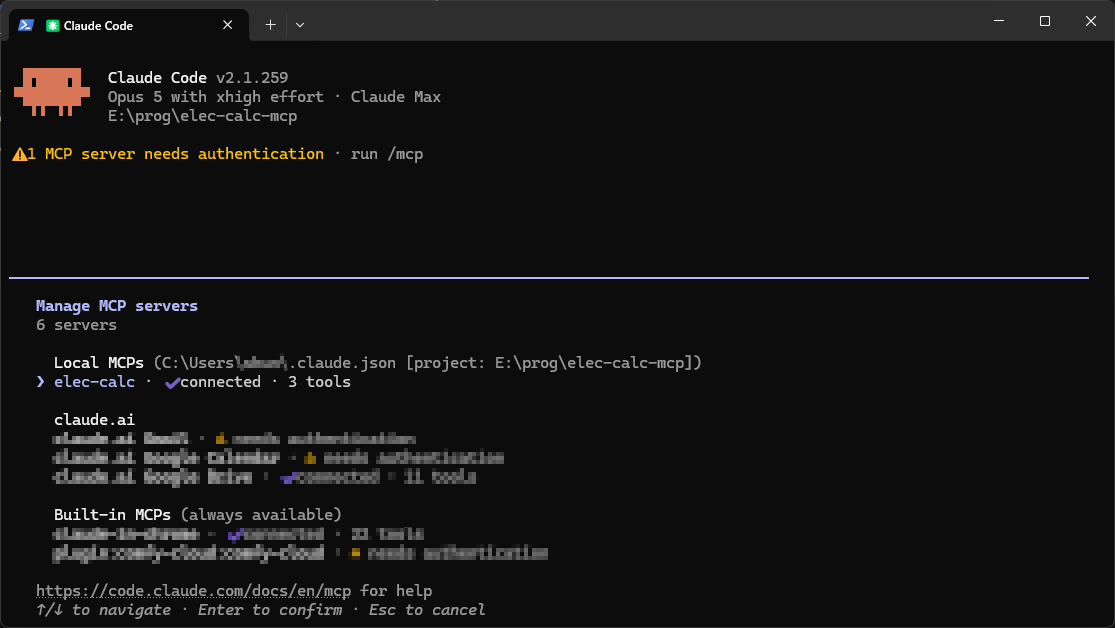Click the 'run /mcp' text
This screenshot has height=628, width=1115.
[x=387, y=154]
